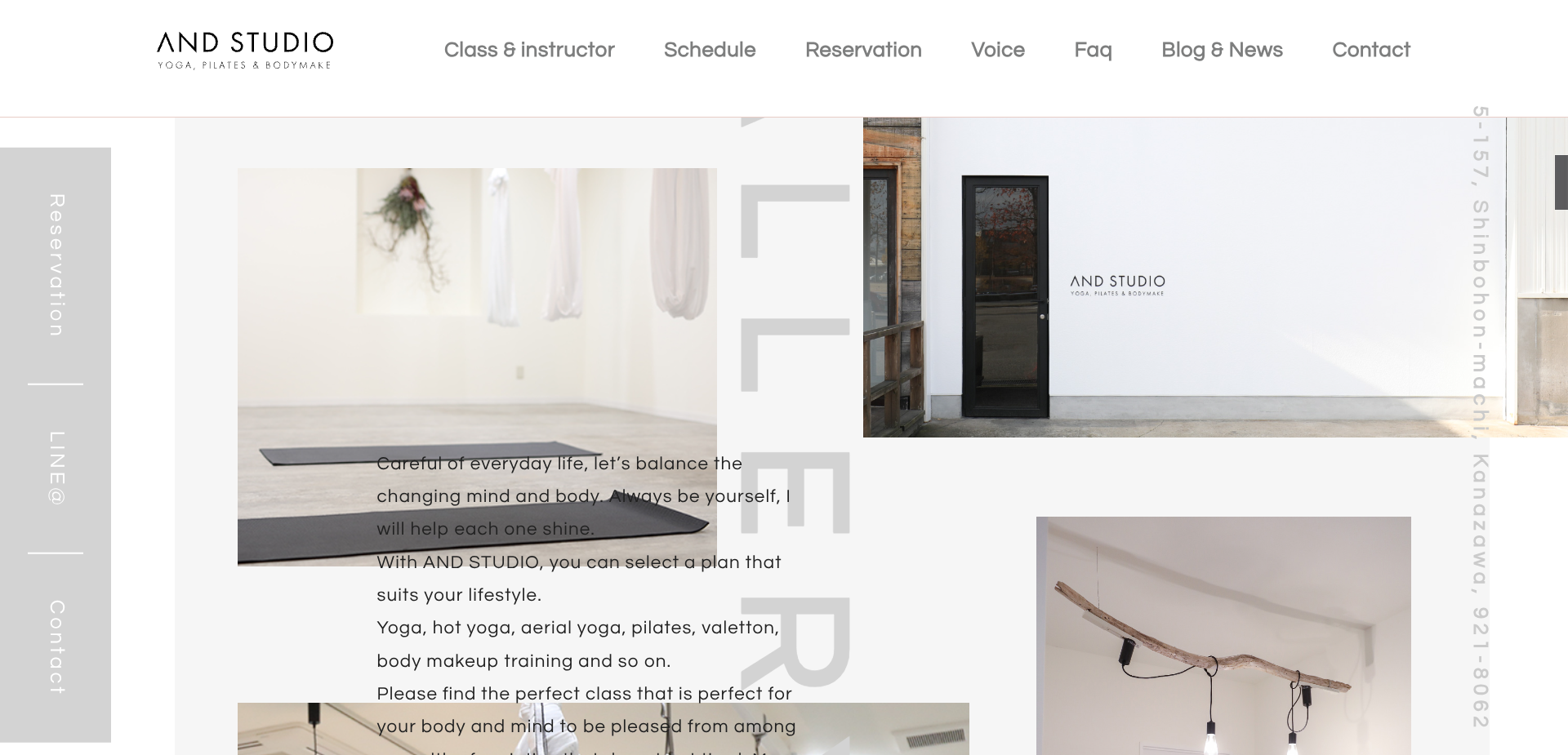Visit Blog & News section
1568x755 pixels.
[1222, 50]
